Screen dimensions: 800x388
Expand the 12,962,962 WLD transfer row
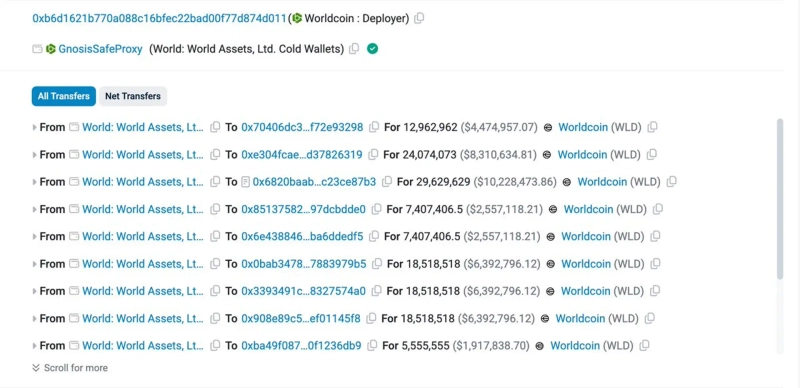point(35,127)
